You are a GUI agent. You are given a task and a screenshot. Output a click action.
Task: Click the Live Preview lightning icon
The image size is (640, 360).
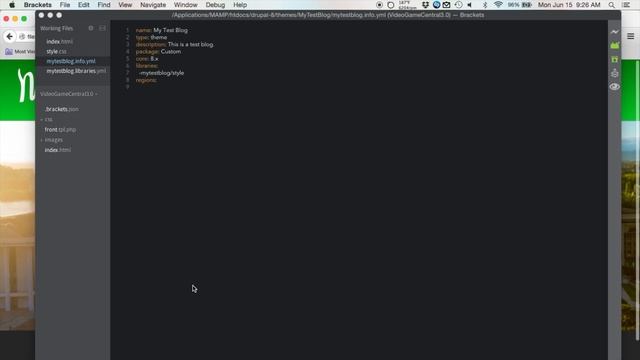pyautogui.click(x=614, y=32)
